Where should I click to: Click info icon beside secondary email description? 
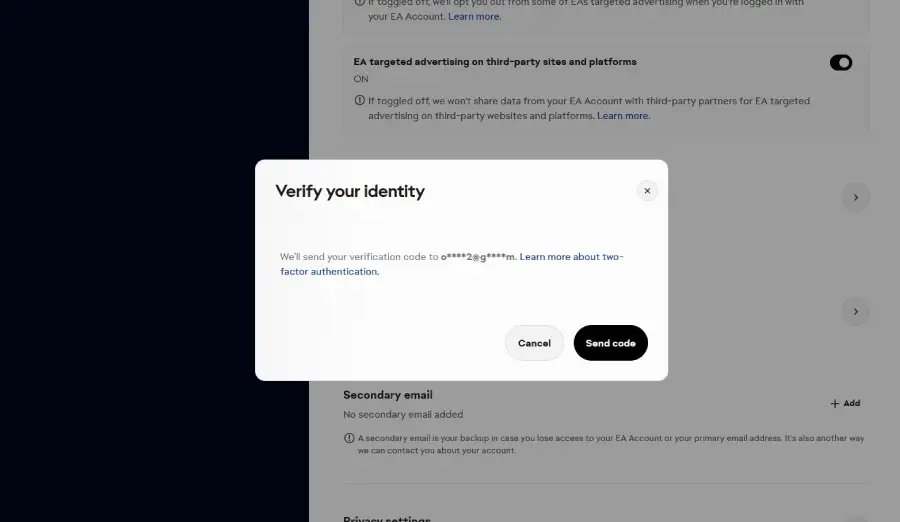[349, 438]
